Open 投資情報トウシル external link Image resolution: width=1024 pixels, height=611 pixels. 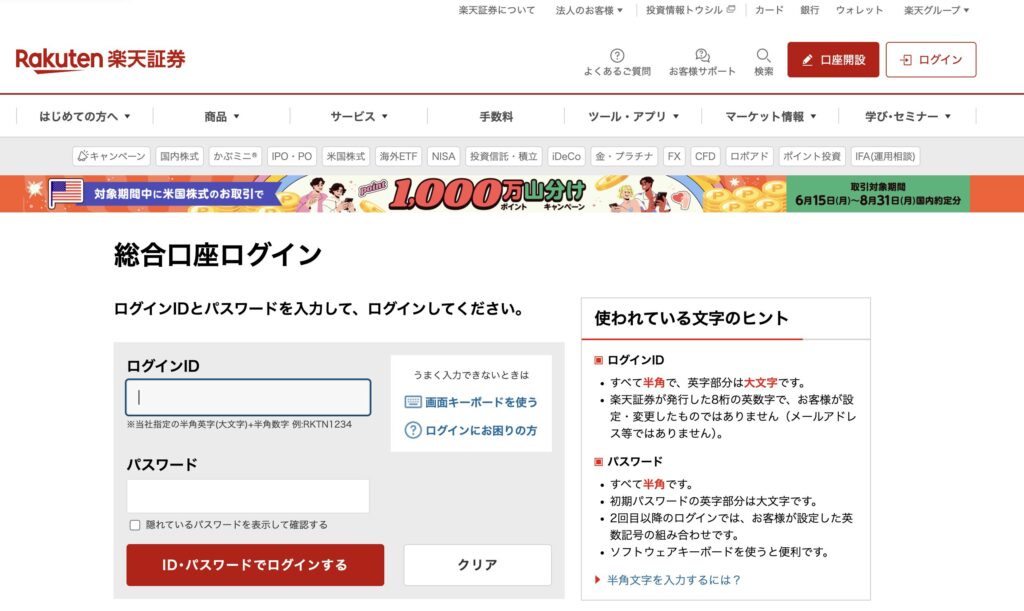coord(690,10)
